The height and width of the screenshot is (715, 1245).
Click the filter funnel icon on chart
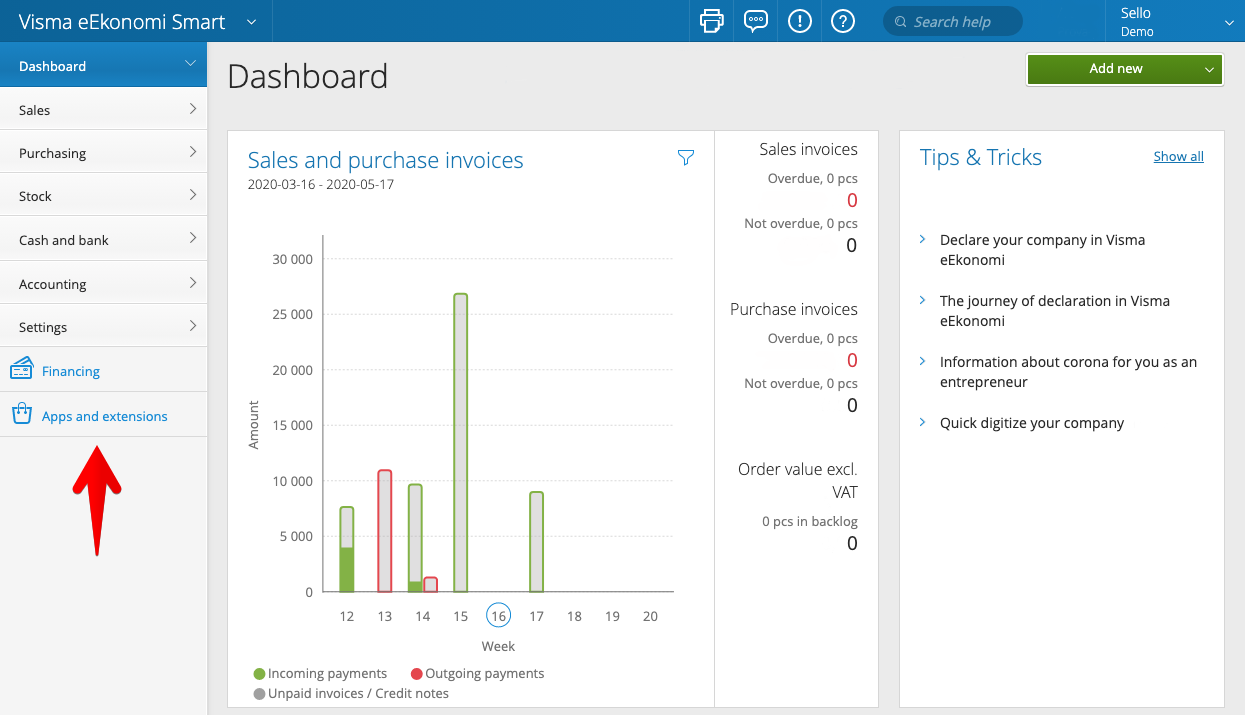(x=685, y=157)
